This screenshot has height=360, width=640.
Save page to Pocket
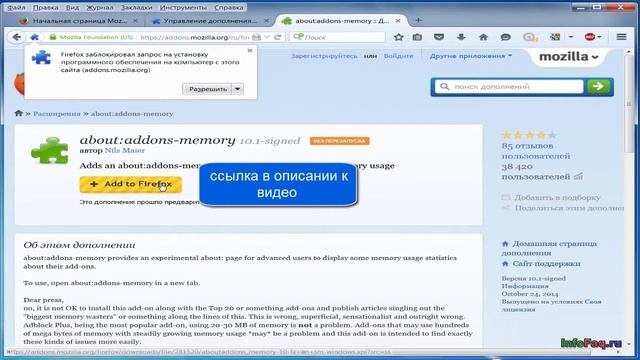(x=439, y=37)
